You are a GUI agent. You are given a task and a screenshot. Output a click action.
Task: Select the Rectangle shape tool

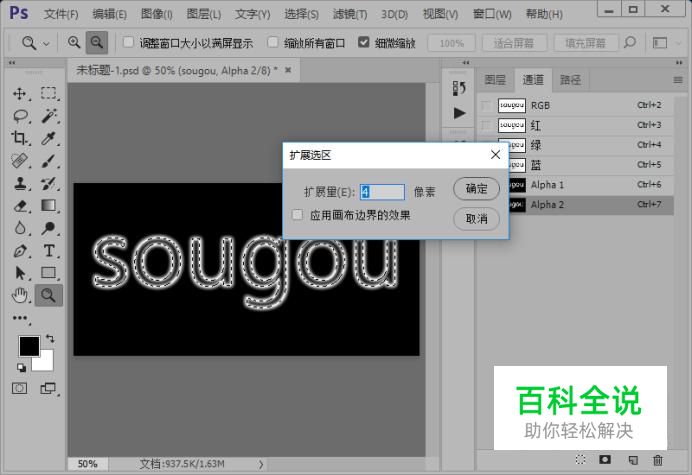49,273
